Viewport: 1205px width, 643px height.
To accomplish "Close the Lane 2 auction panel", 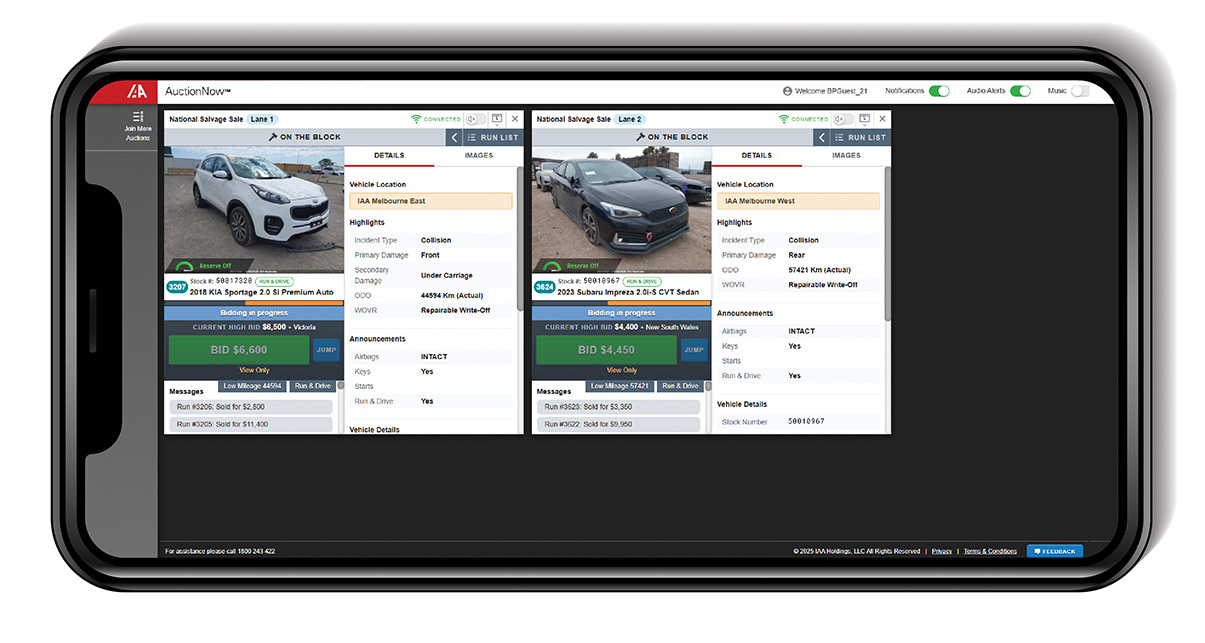I will 882,119.
